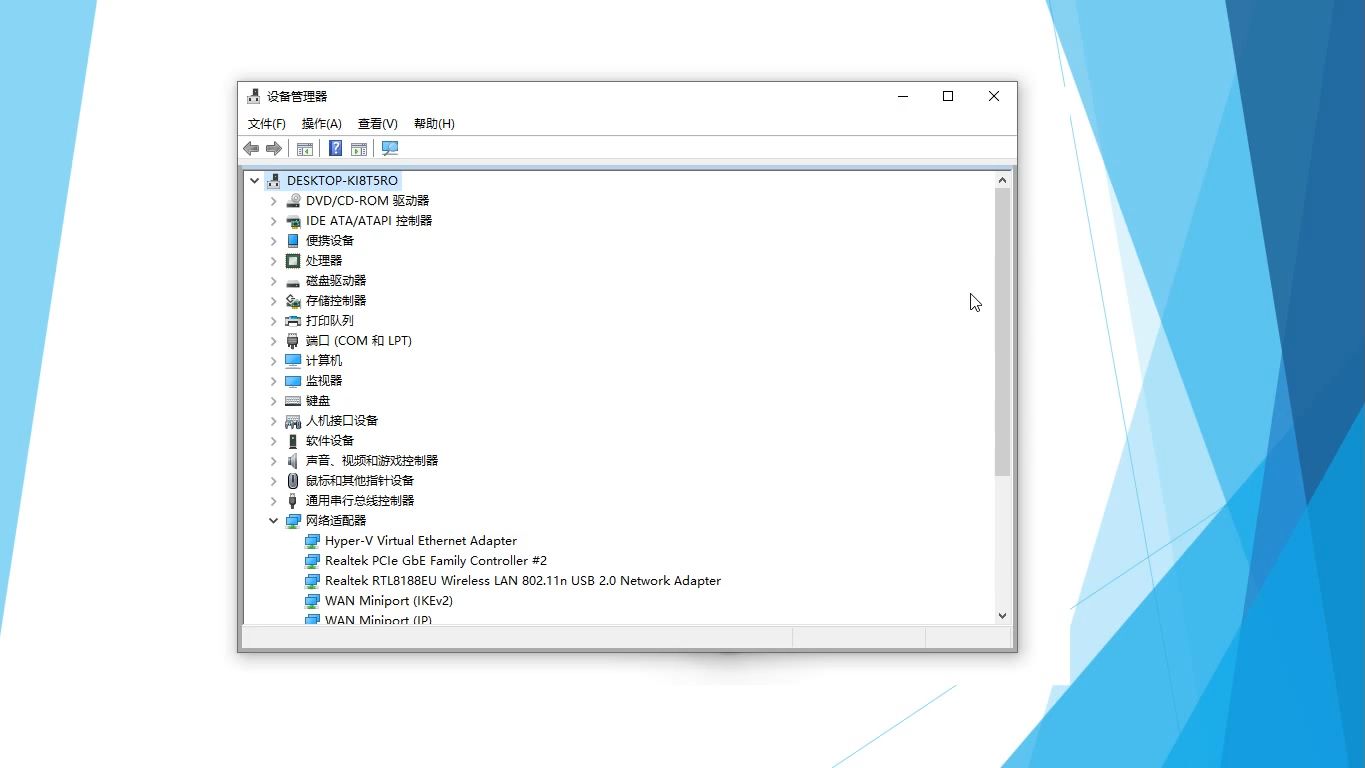
Task: Click the 便携设备 device icon
Action: tap(293, 241)
